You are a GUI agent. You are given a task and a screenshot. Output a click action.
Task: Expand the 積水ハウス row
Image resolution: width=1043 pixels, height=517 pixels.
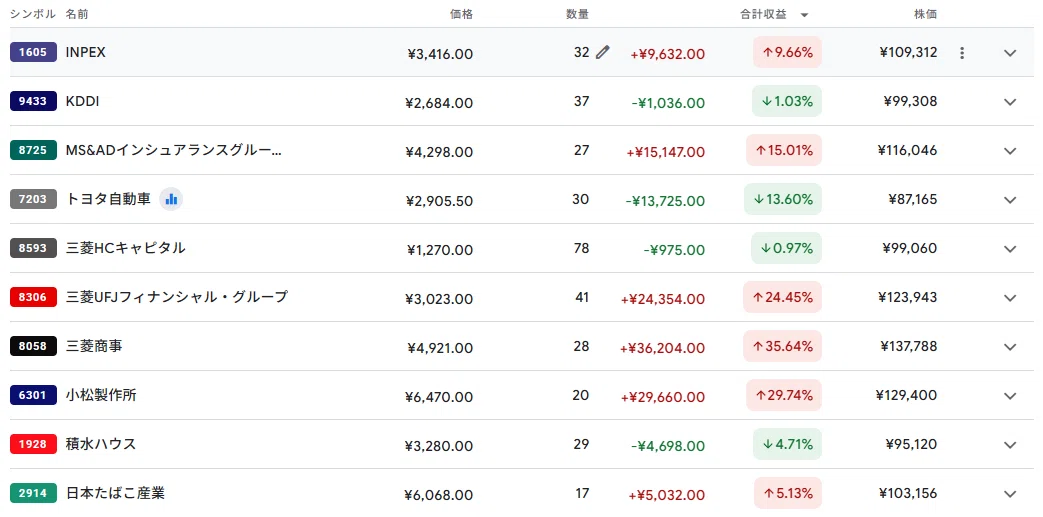pos(1010,445)
